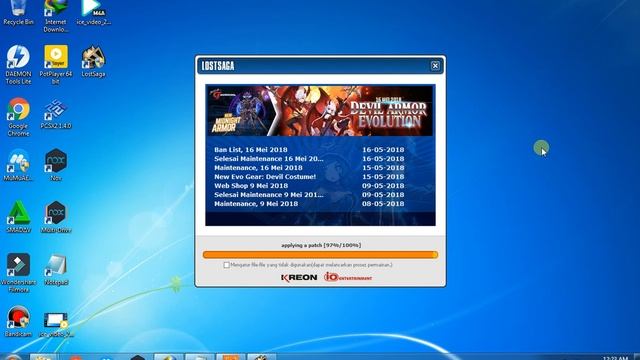640x360 pixels.
Task: Click the Devil Armor Evolution banner
Action: coord(320,111)
